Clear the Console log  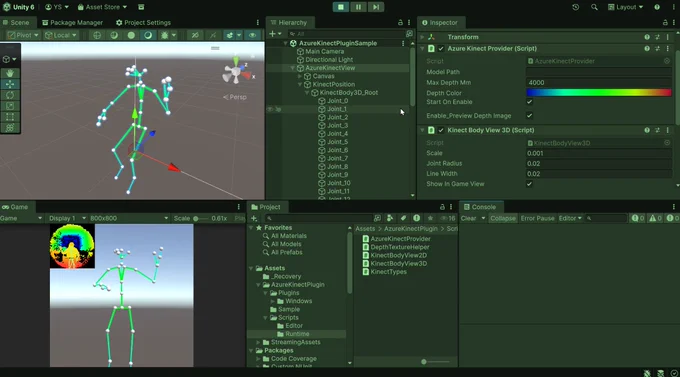click(x=468, y=218)
